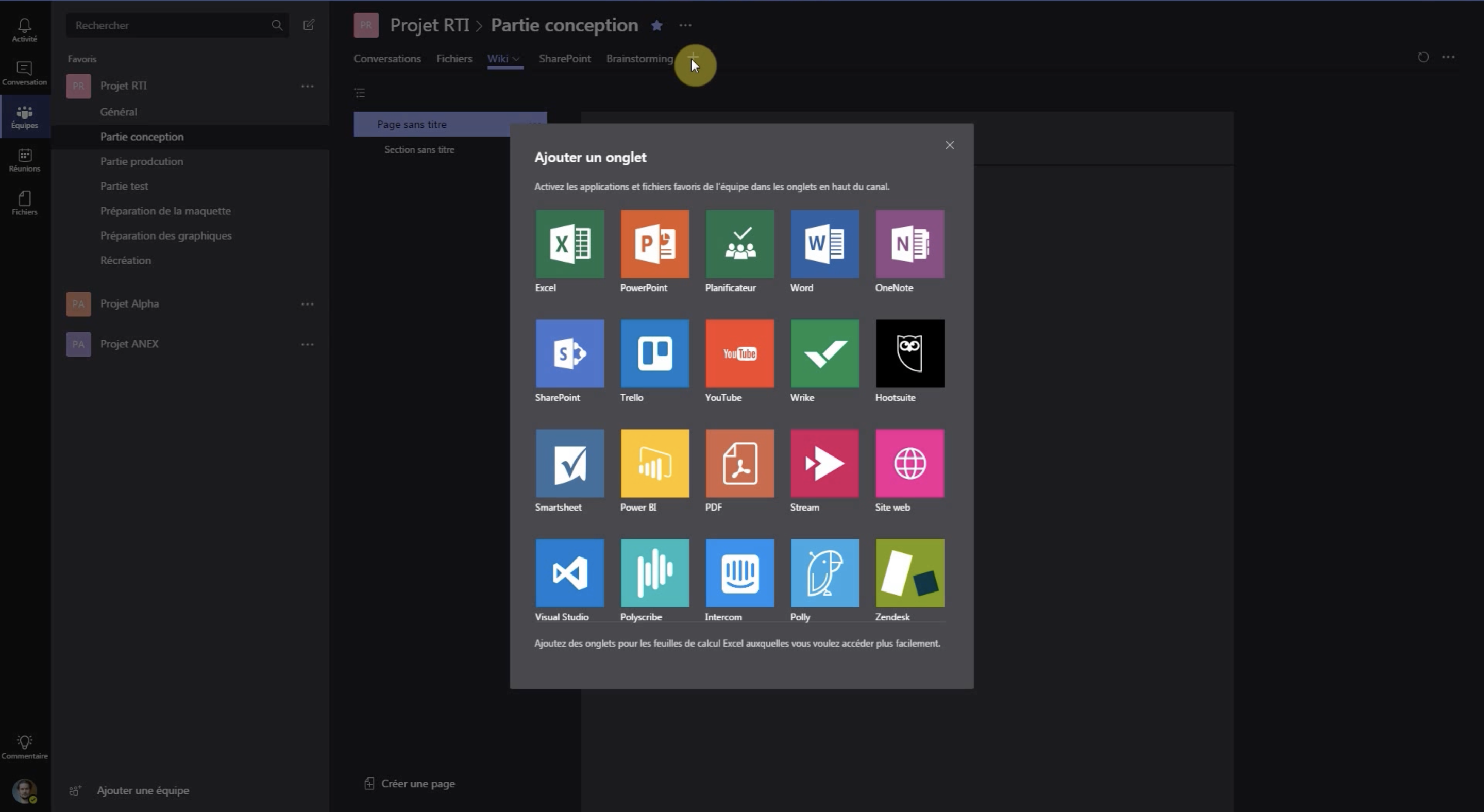Image resolution: width=1484 pixels, height=812 pixels.
Task: Reload the tab with refresh icon
Action: click(1423, 57)
